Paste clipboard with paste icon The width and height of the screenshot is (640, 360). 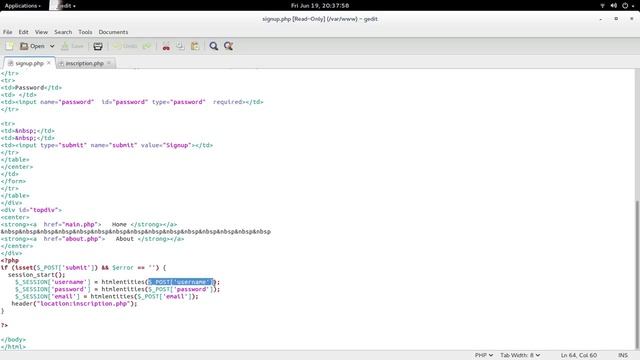(195, 46)
